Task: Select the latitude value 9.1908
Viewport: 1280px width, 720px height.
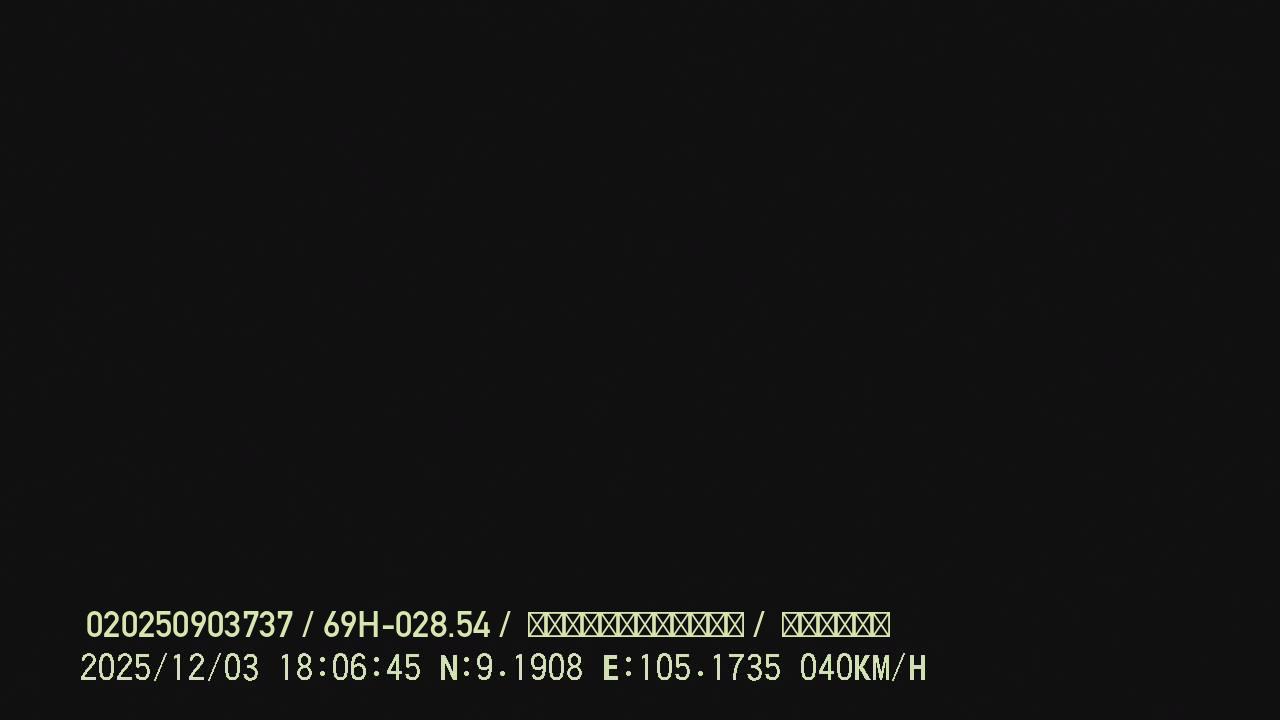Action: 529,668
